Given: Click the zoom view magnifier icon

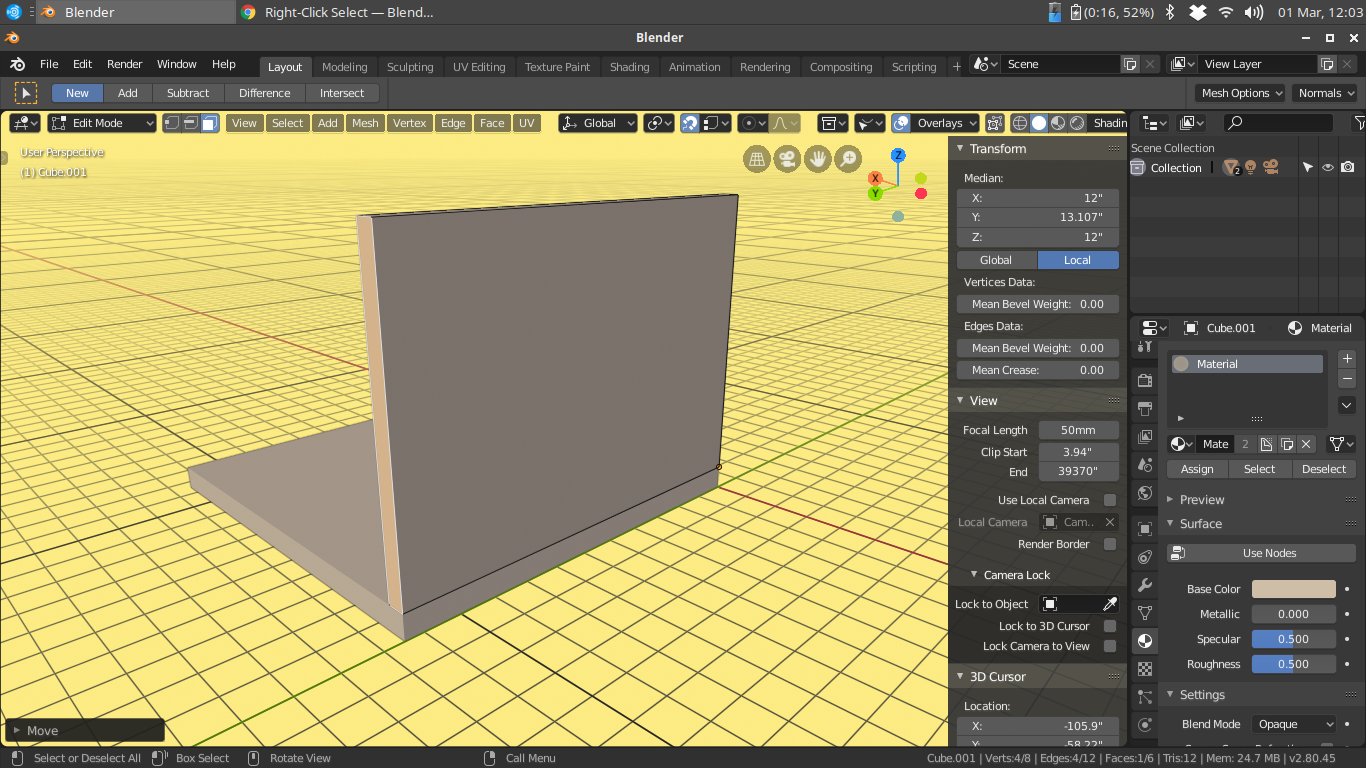Looking at the screenshot, I should tap(848, 158).
